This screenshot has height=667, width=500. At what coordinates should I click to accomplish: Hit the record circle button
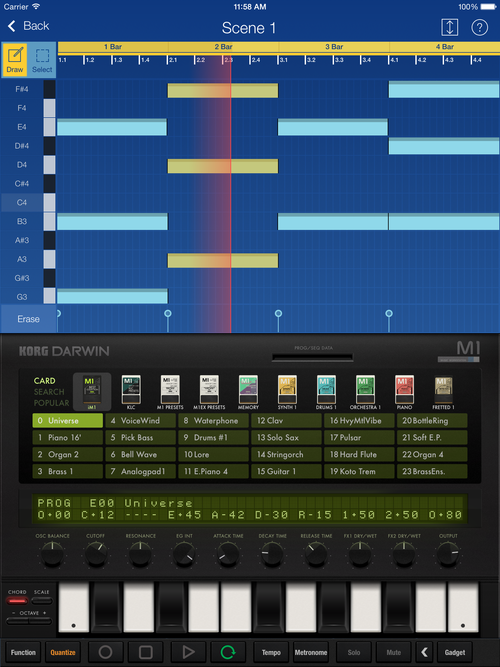pyautogui.click(x=106, y=652)
